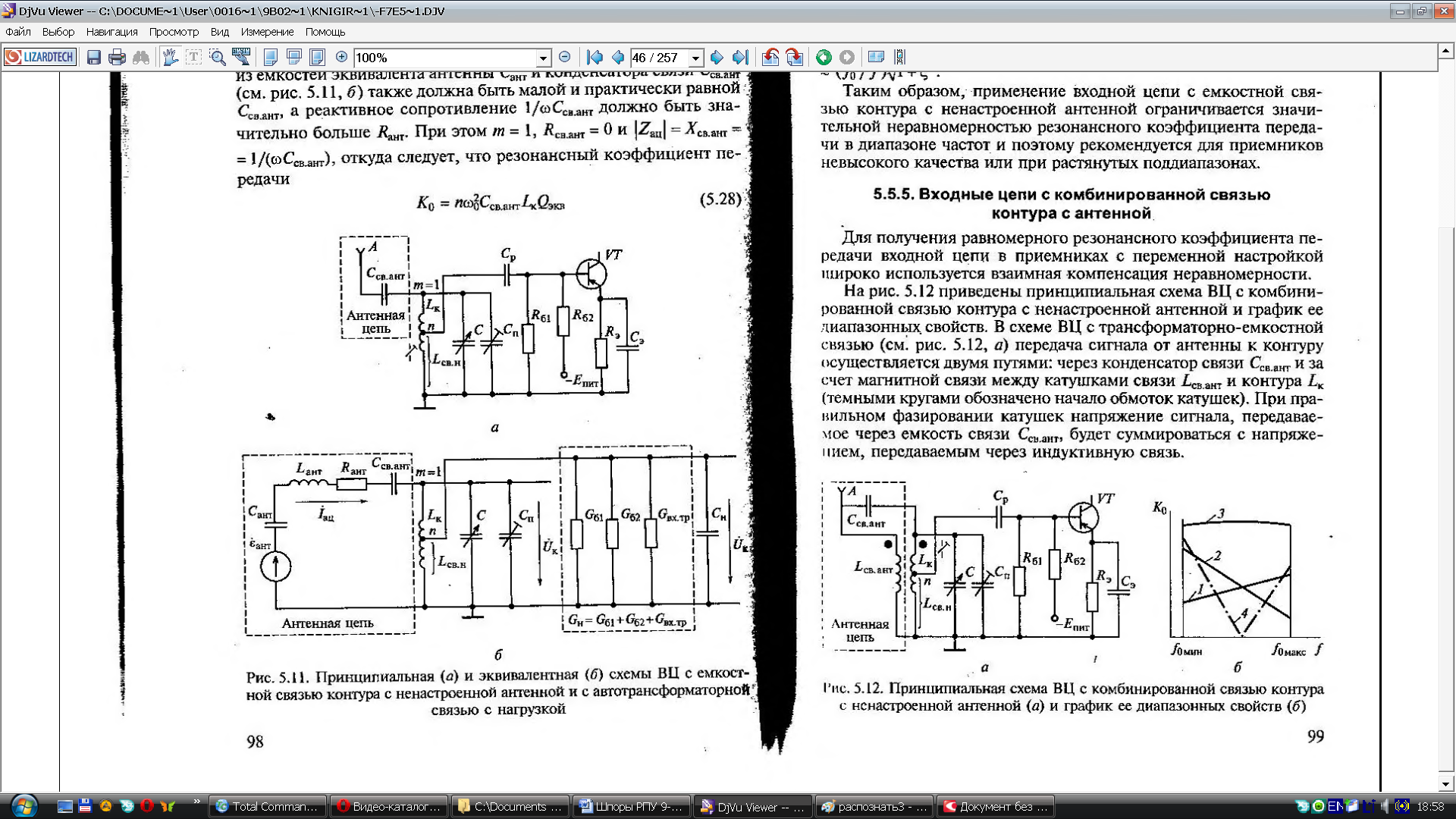Image resolution: width=1456 pixels, height=819 pixels.
Task: Open the Выбор menu
Action: (x=58, y=32)
